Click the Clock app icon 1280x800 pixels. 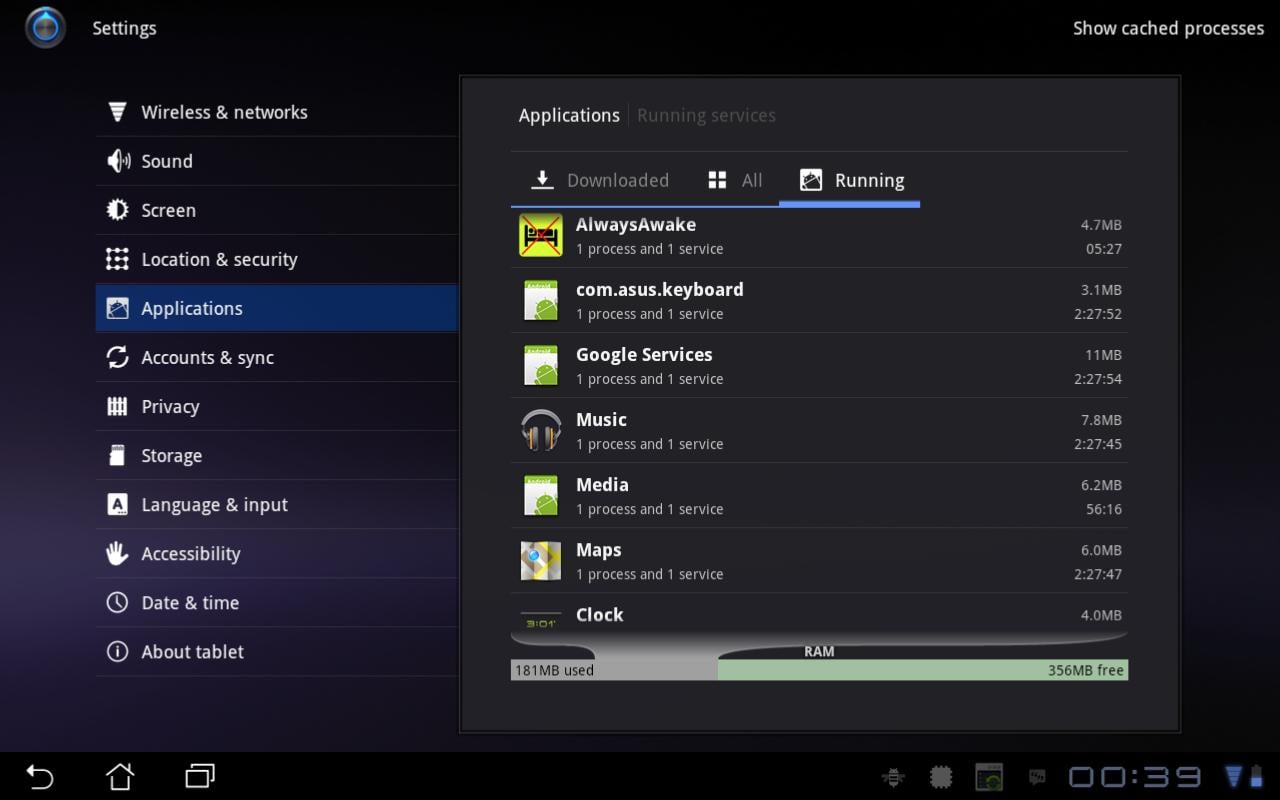[541, 620]
